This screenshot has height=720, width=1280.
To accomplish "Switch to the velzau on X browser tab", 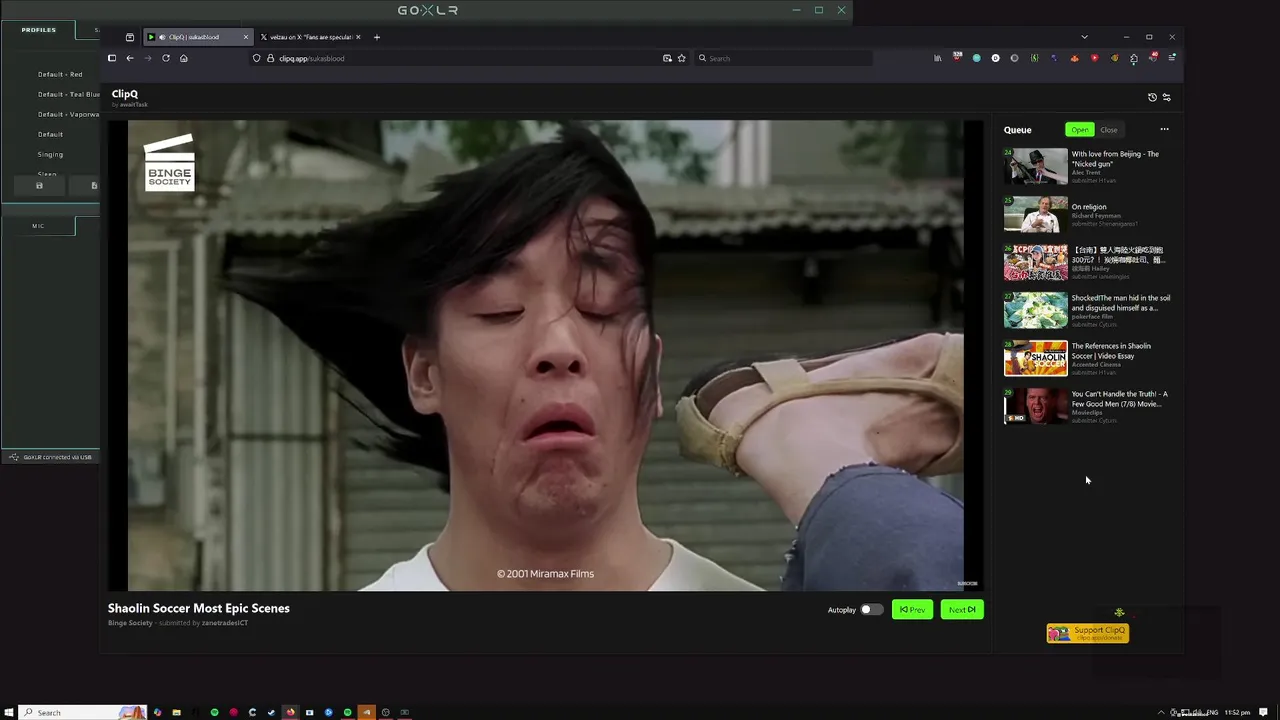I will point(310,37).
